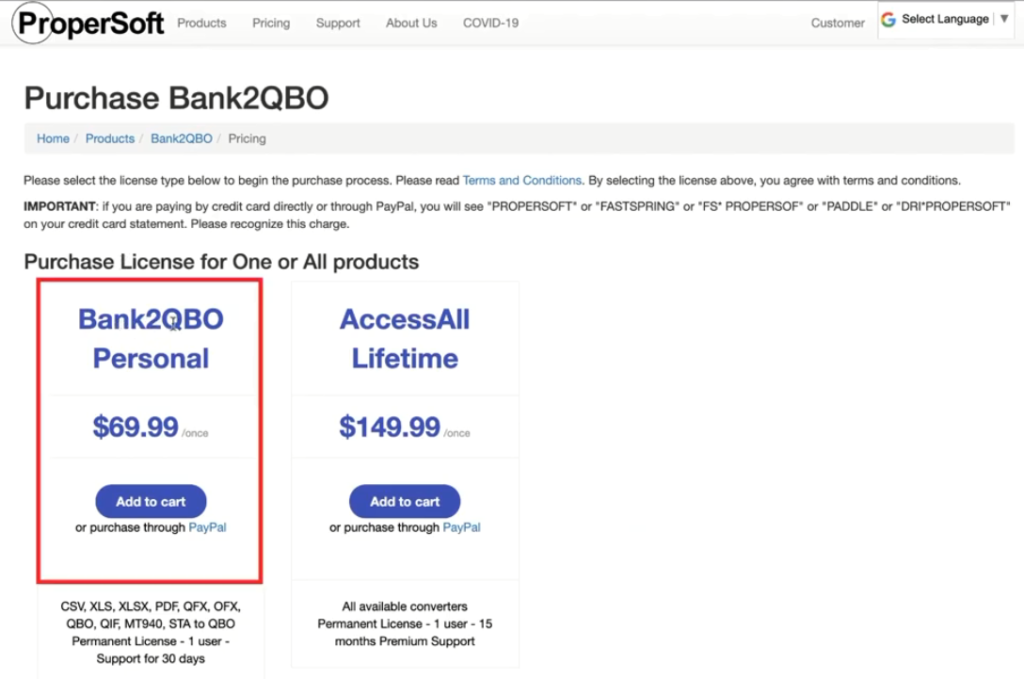This screenshot has width=1024, height=679.
Task: Click the Select Language dropdown arrow
Action: click(1003, 18)
